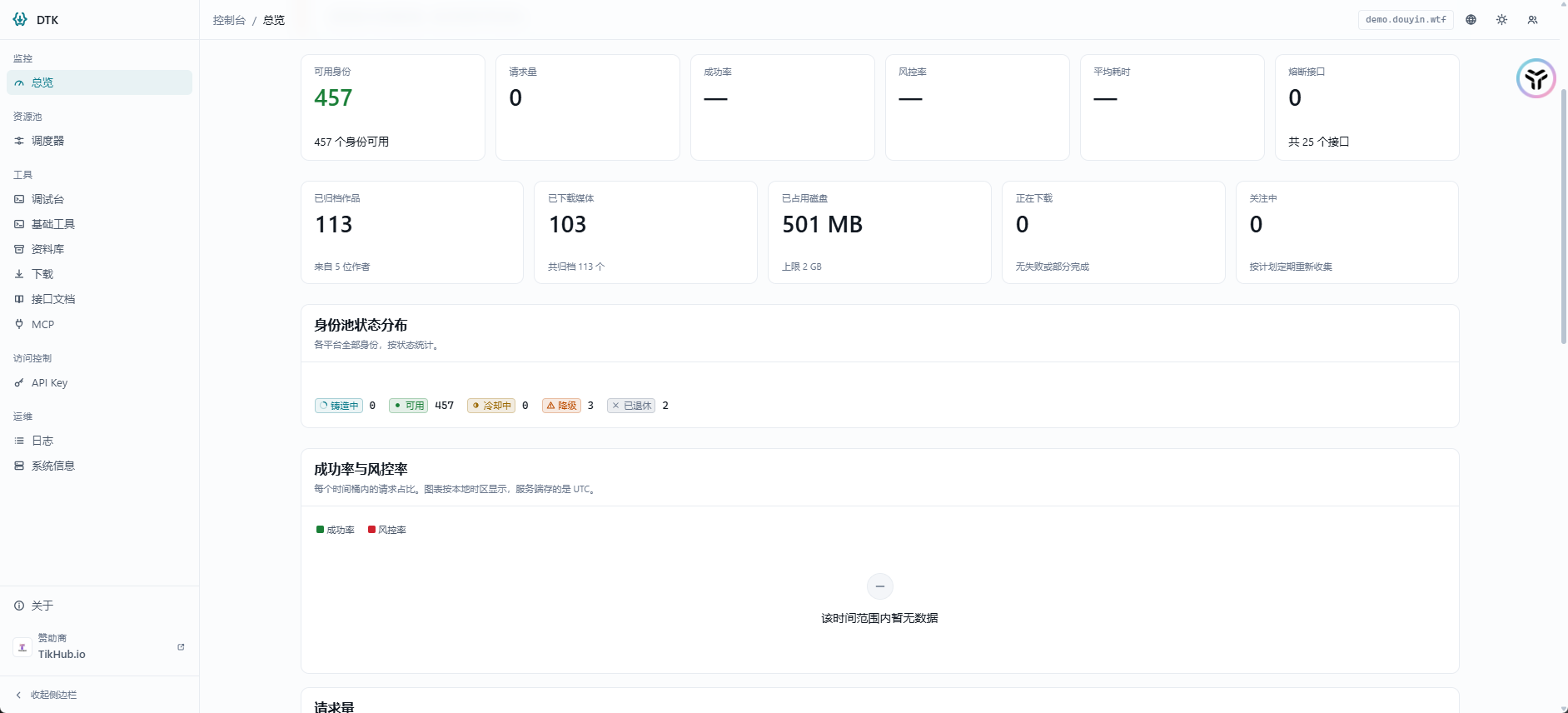Viewport: 1568px width, 713px height.
Task: Open TikHub.io sponsor link
Action: [99, 646]
